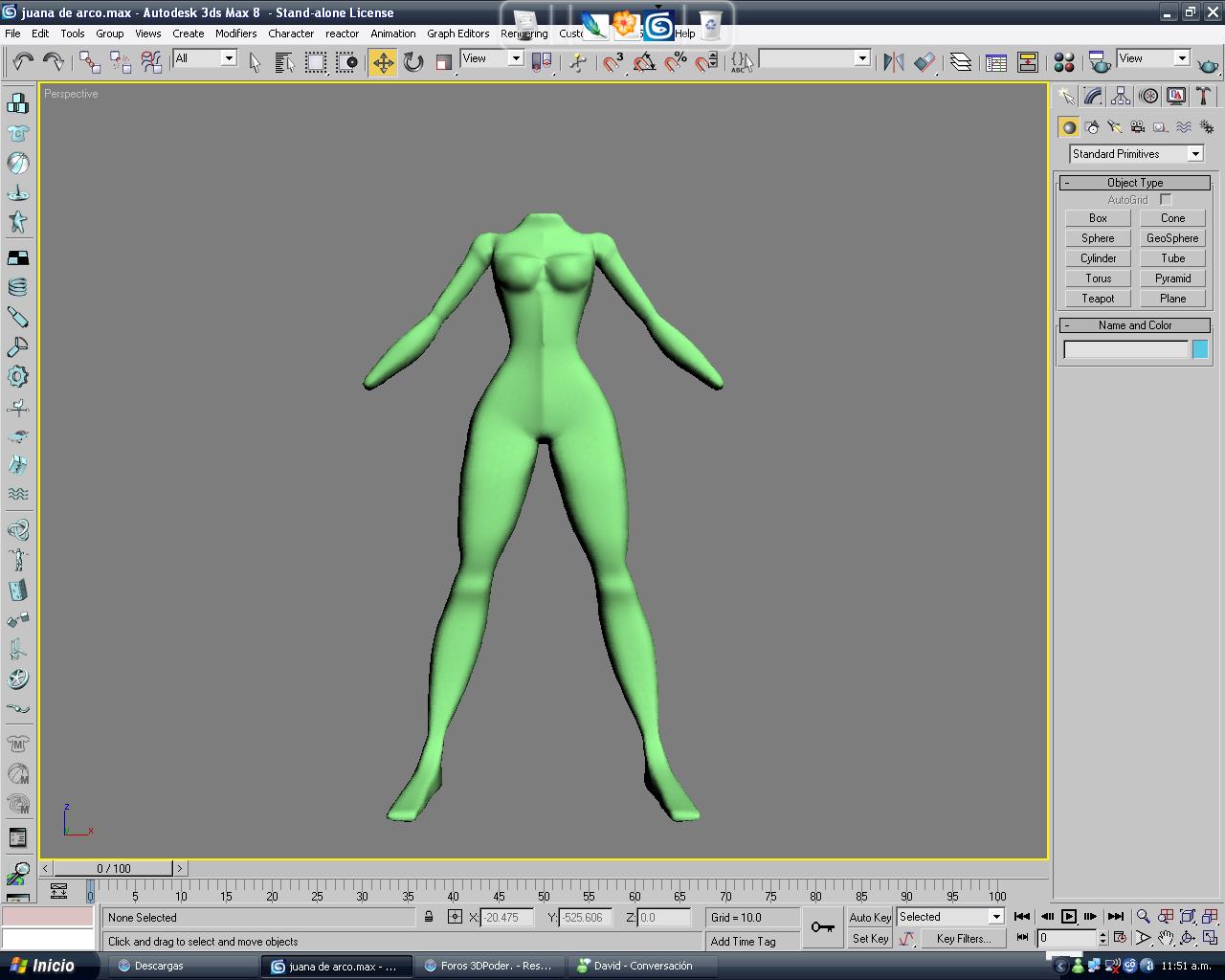Open the Time Configuration dialog

(1120, 938)
